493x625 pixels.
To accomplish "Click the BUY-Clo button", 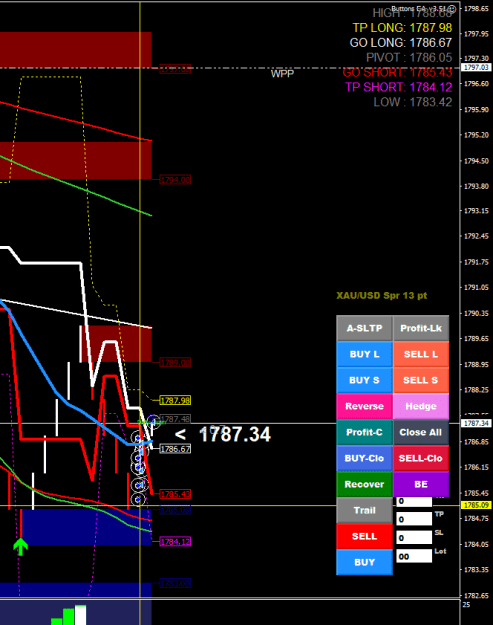I will click(x=364, y=458).
